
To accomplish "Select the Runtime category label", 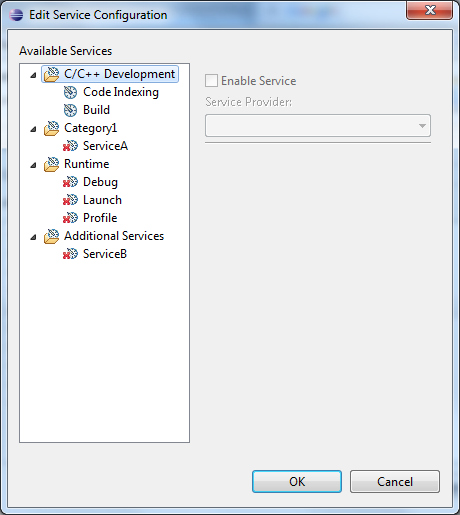I will 87,164.
